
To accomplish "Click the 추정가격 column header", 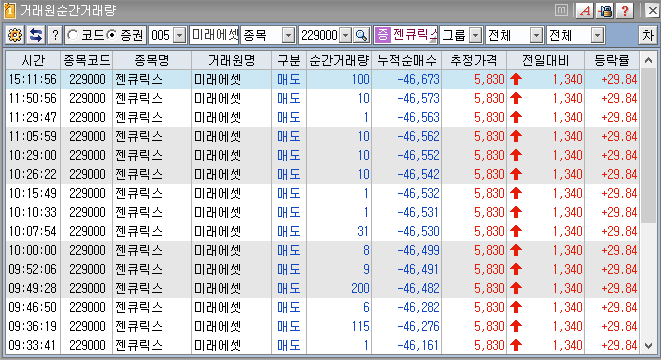I will coord(474,61).
